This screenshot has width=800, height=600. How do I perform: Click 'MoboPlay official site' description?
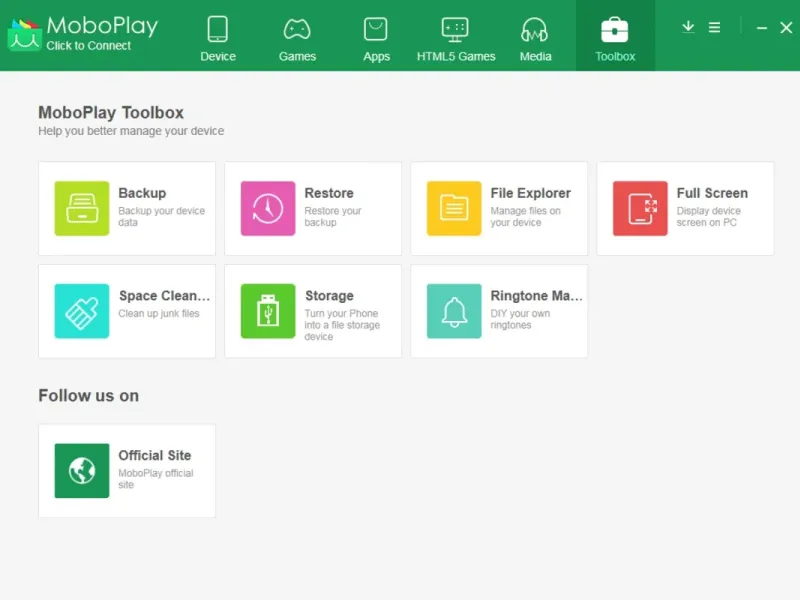[x=156, y=479]
